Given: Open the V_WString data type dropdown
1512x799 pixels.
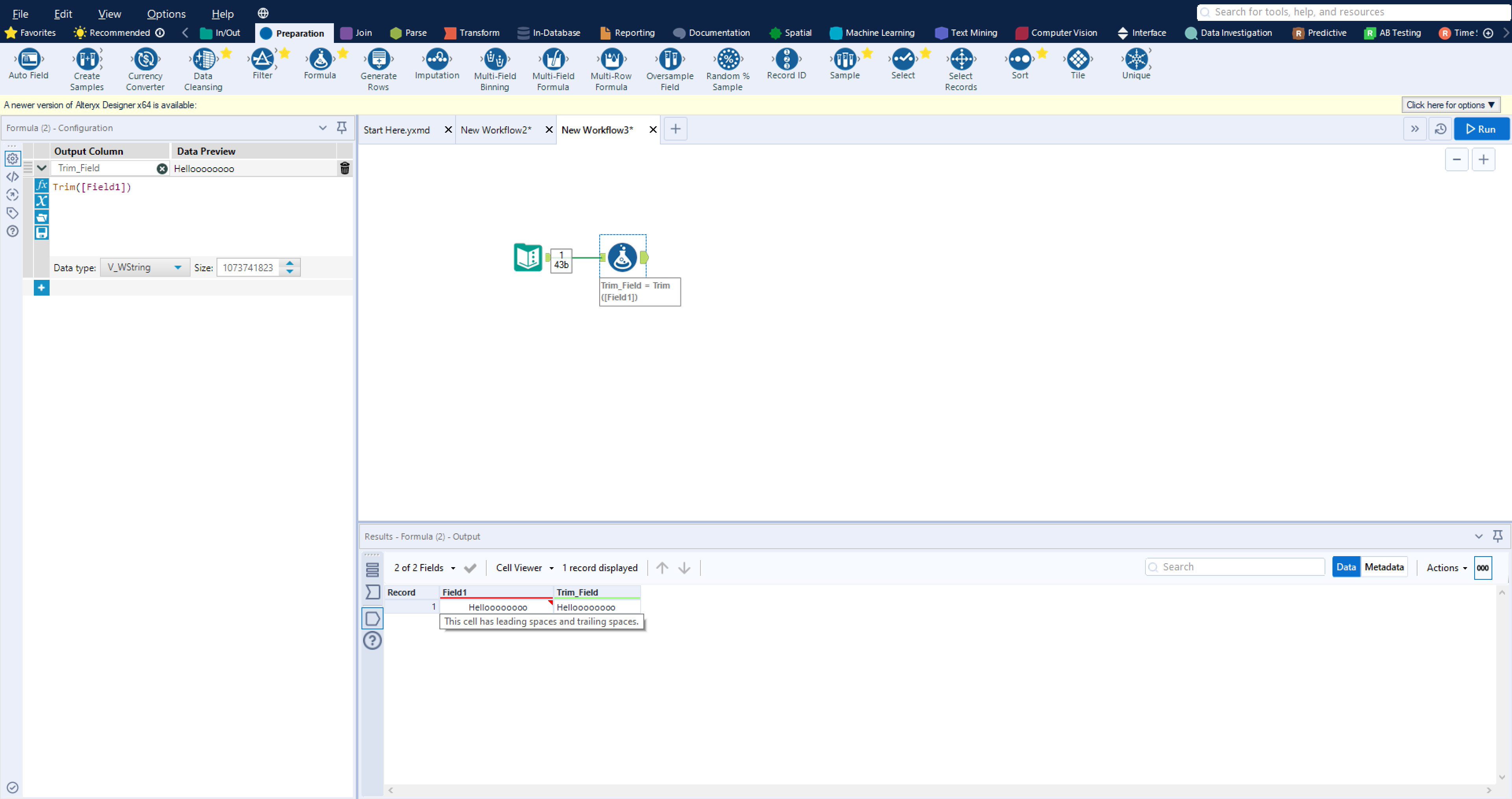Looking at the screenshot, I should 145,267.
